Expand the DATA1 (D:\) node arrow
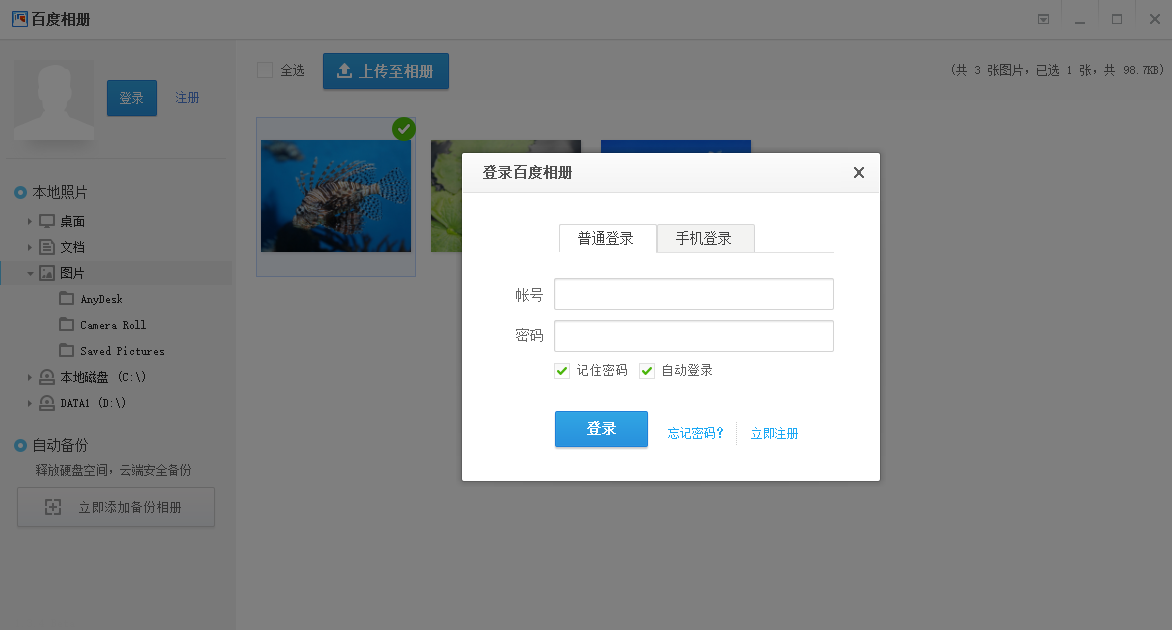 coord(29,403)
